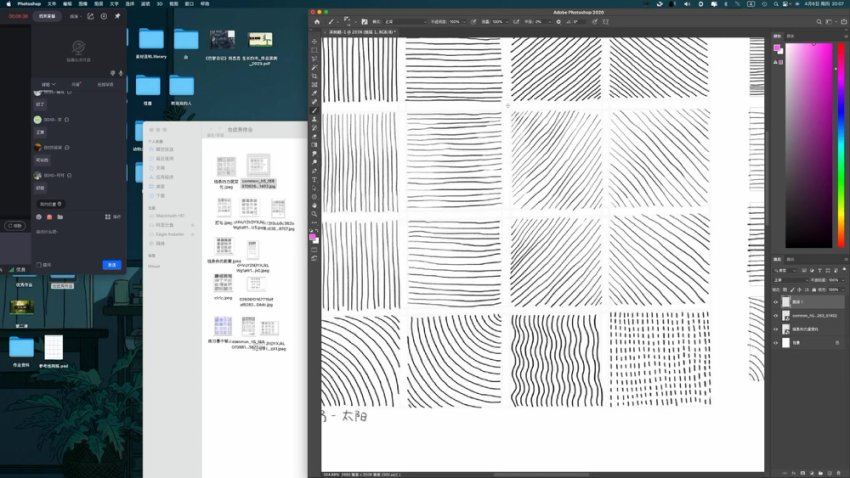Viewport: 850px width, 478px height.
Task: Open the brush blending Mode dropdown
Action: (x=405, y=22)
